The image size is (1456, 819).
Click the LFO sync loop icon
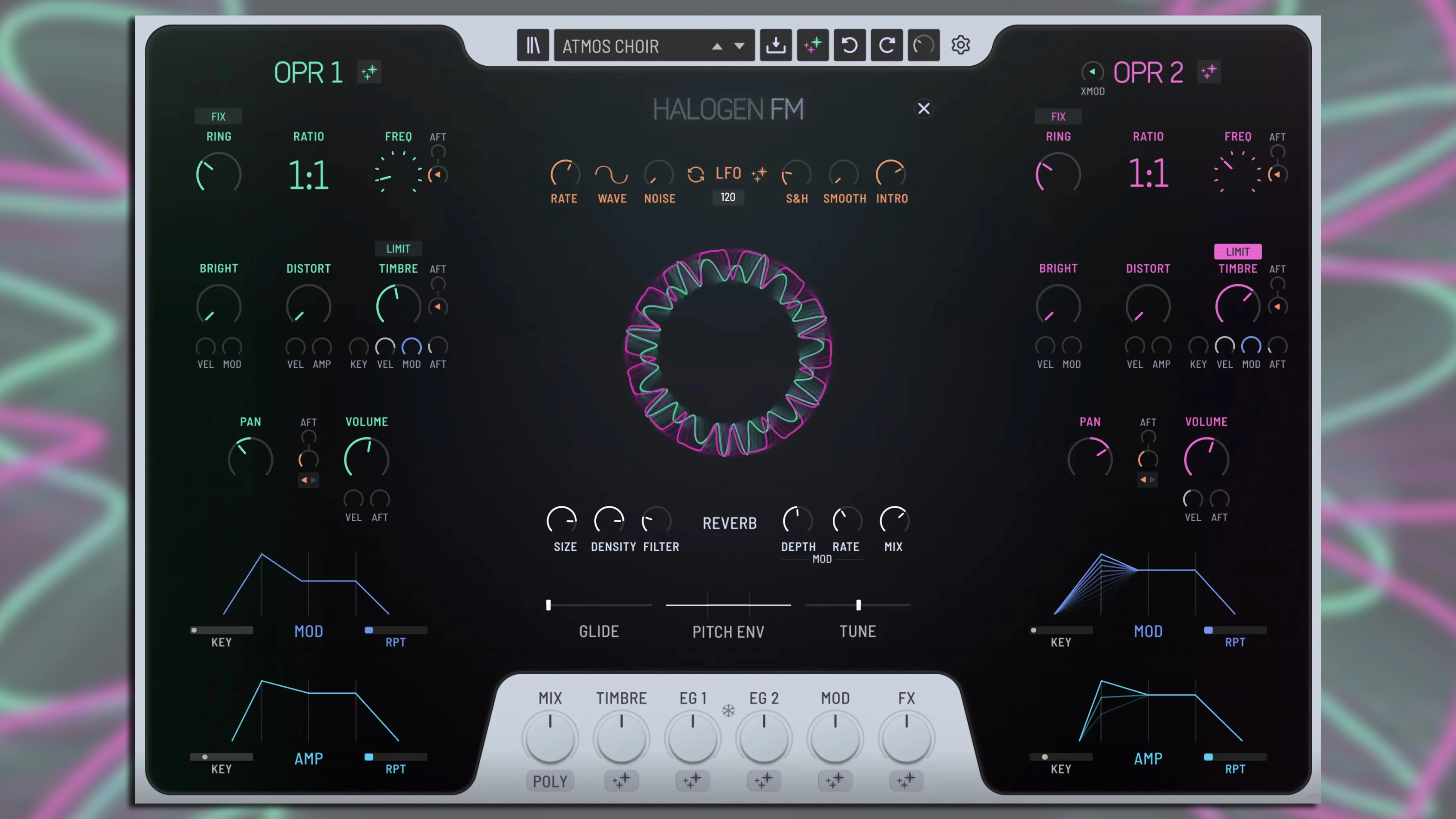[x=696, y=174]
